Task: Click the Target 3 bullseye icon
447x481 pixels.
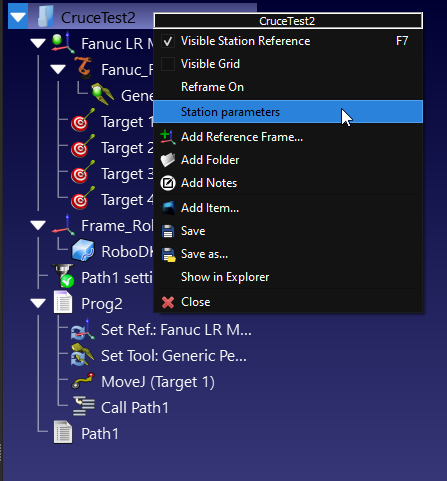Action: [x=83, y=172]
